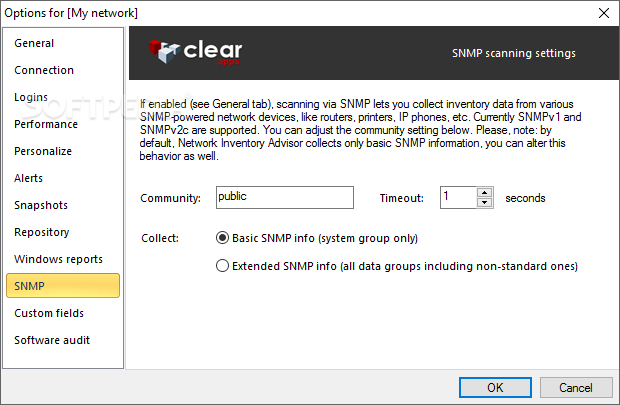Click the Community text field
This screenshot has width=620, height=405.
pos(285,197)
